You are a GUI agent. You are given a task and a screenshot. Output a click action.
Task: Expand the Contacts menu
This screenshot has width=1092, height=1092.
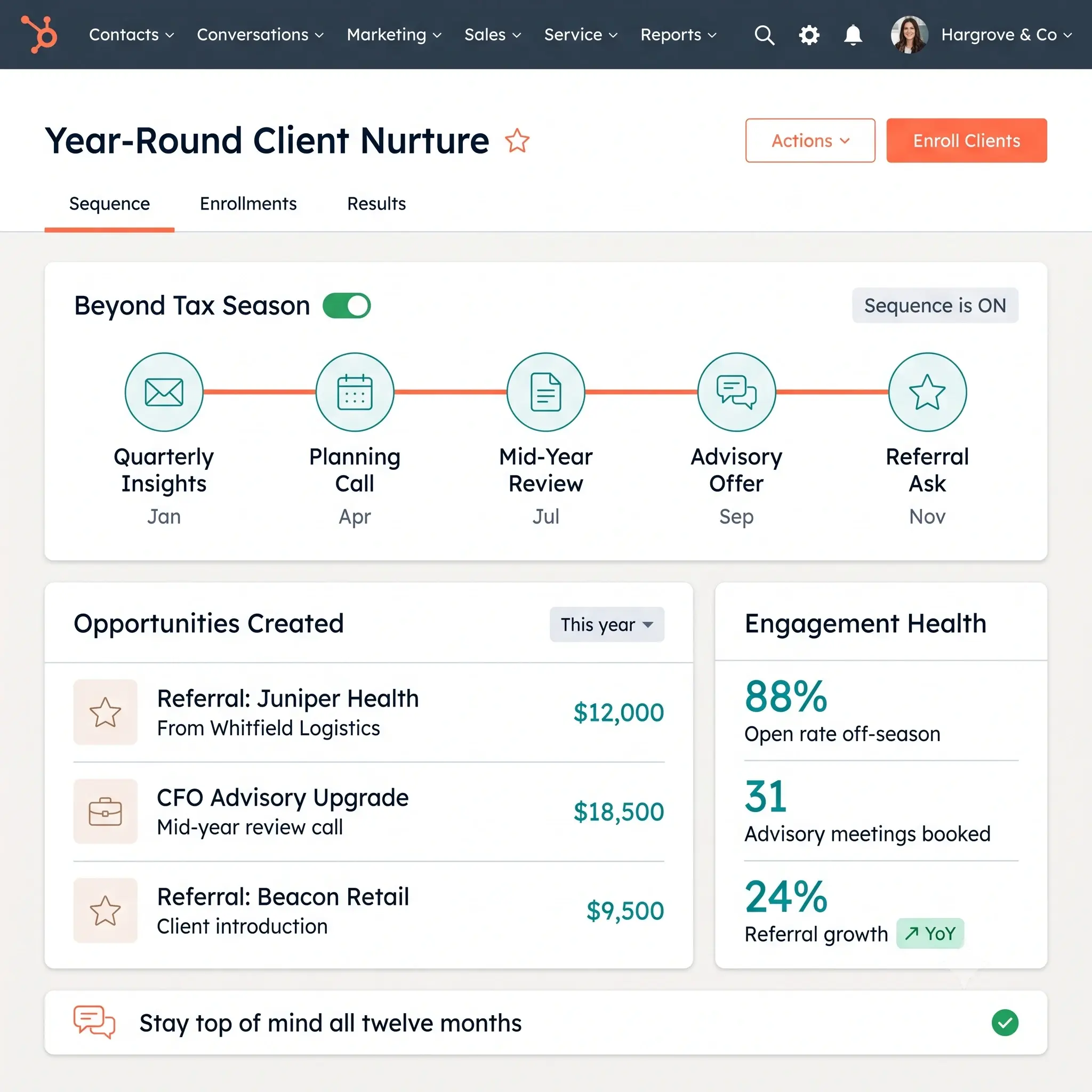pos(132,35)
